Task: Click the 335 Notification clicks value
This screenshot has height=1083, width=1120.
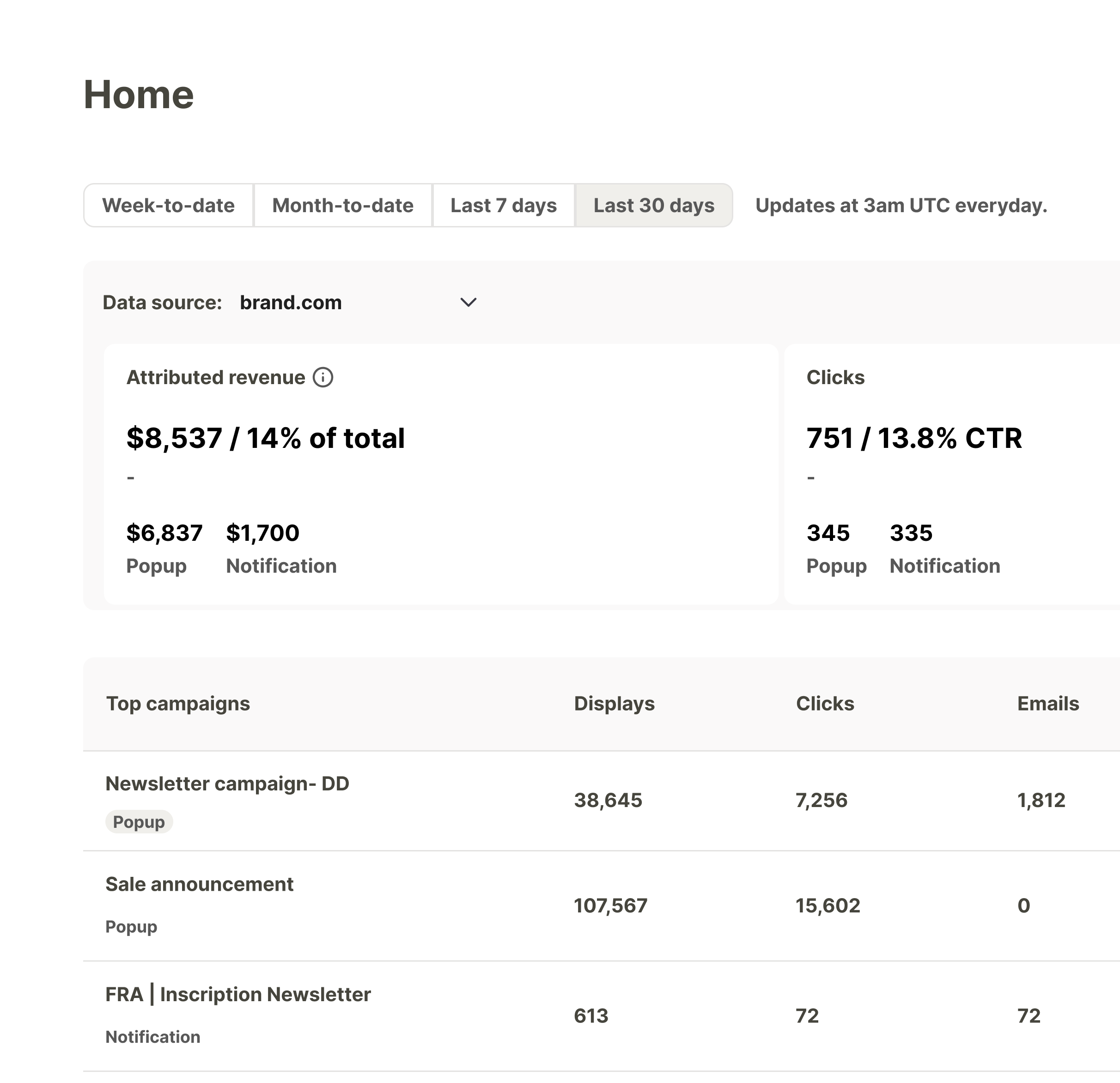Action: pyautogui.click(x=911, y=532)
